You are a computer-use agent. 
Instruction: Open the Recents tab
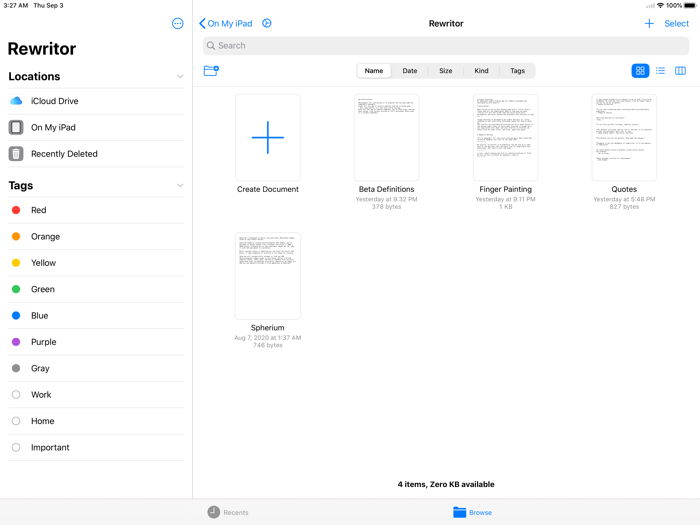(228, 512)
